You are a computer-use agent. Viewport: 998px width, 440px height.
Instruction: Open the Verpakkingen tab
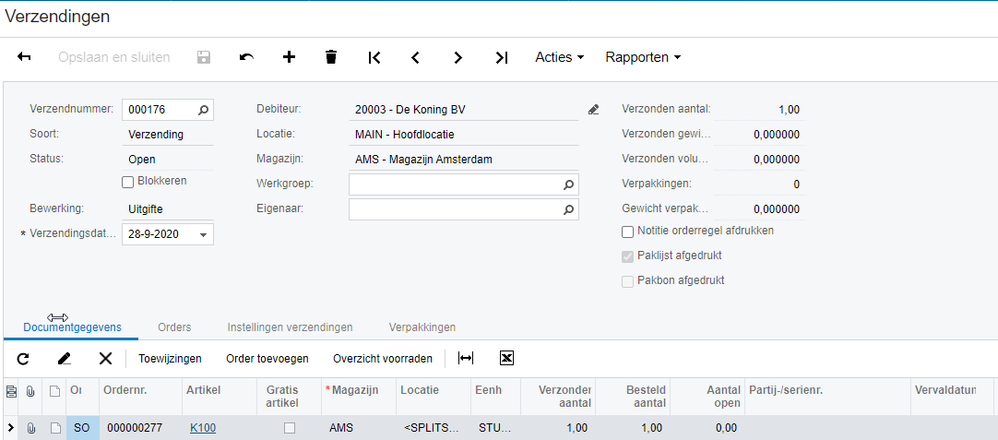click(425, 327)
